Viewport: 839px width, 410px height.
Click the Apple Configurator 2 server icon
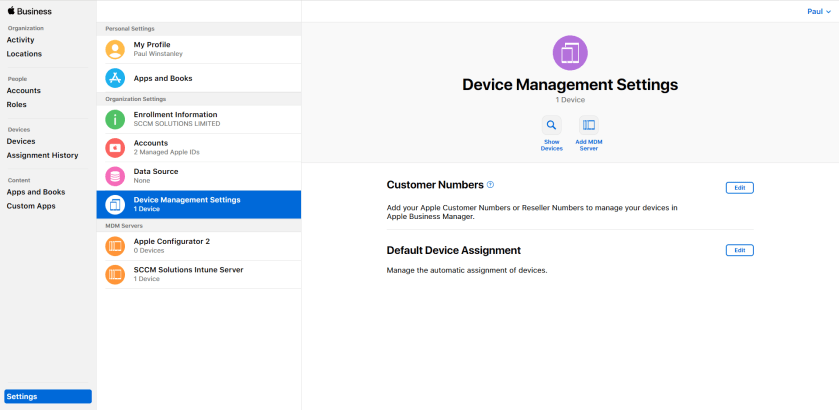(x=115, y=245)
